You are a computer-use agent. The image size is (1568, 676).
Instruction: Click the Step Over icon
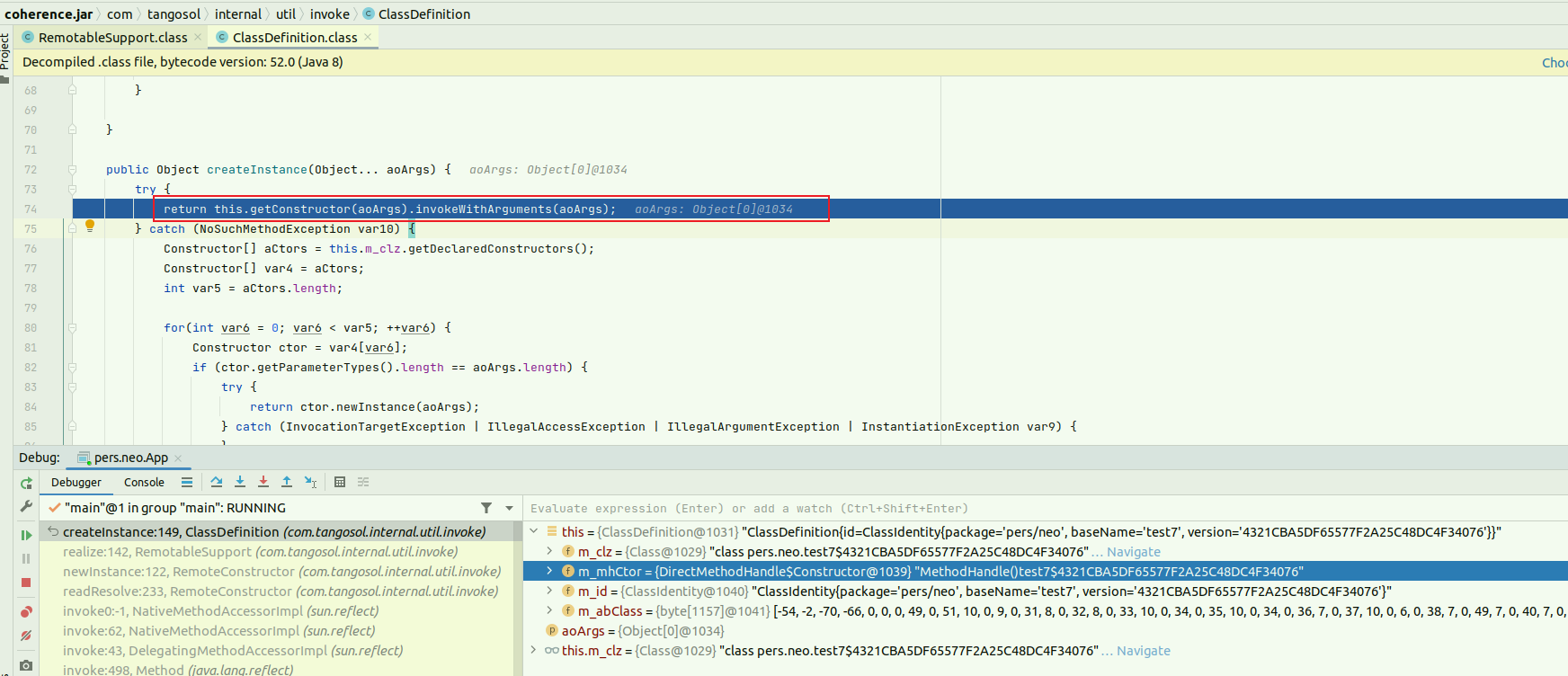[x=217, y=482]
